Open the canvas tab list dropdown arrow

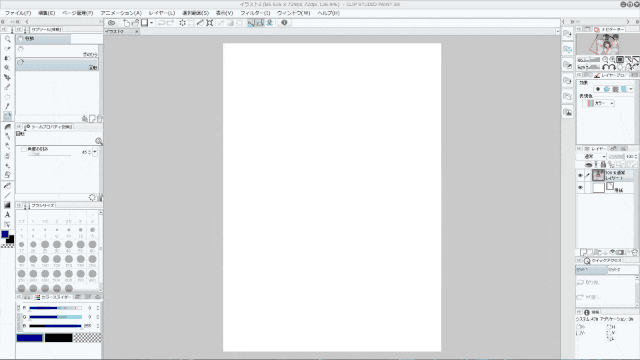pos(558,31)
